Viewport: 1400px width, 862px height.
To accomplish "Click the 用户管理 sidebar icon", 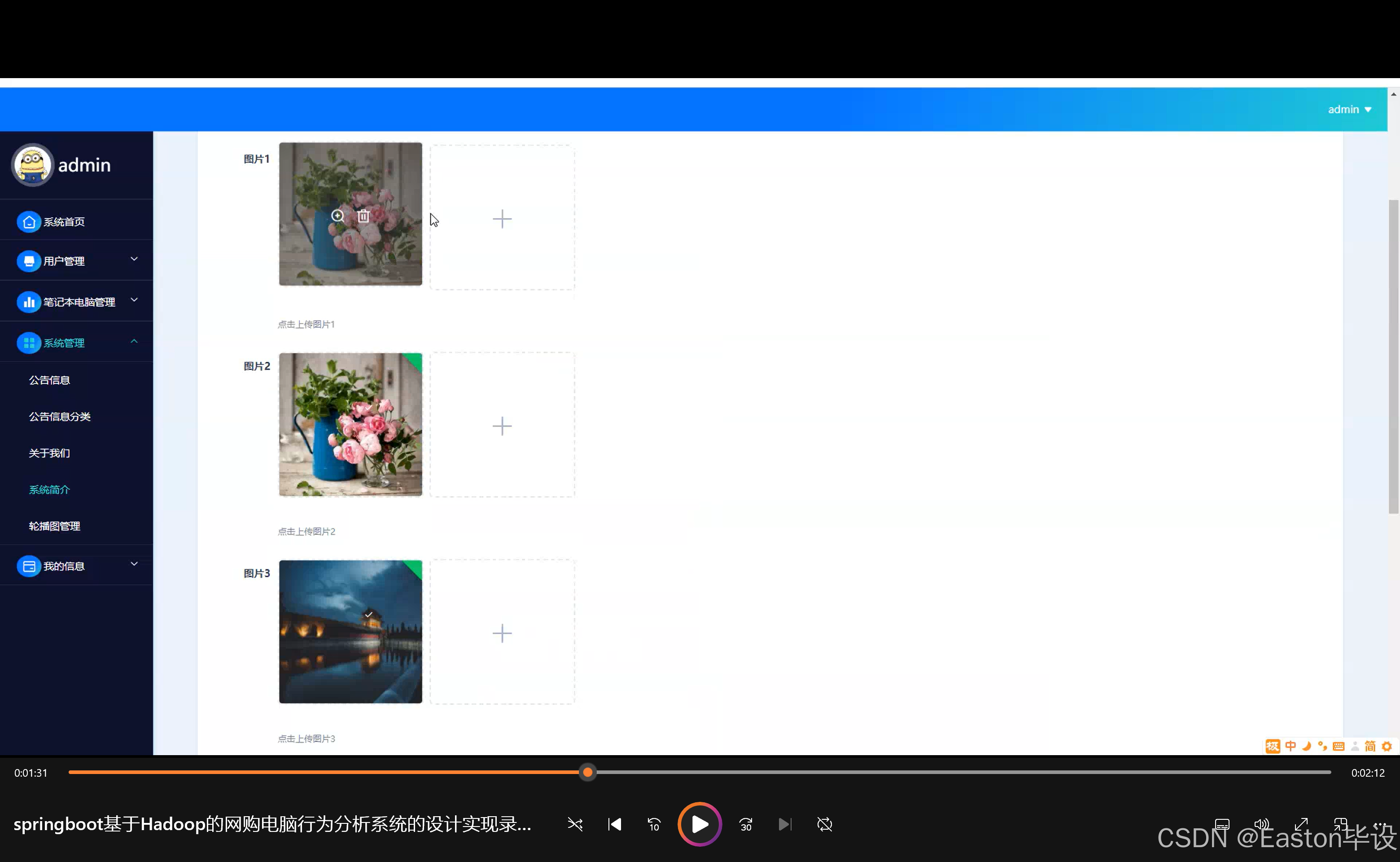I will [28, 261].
